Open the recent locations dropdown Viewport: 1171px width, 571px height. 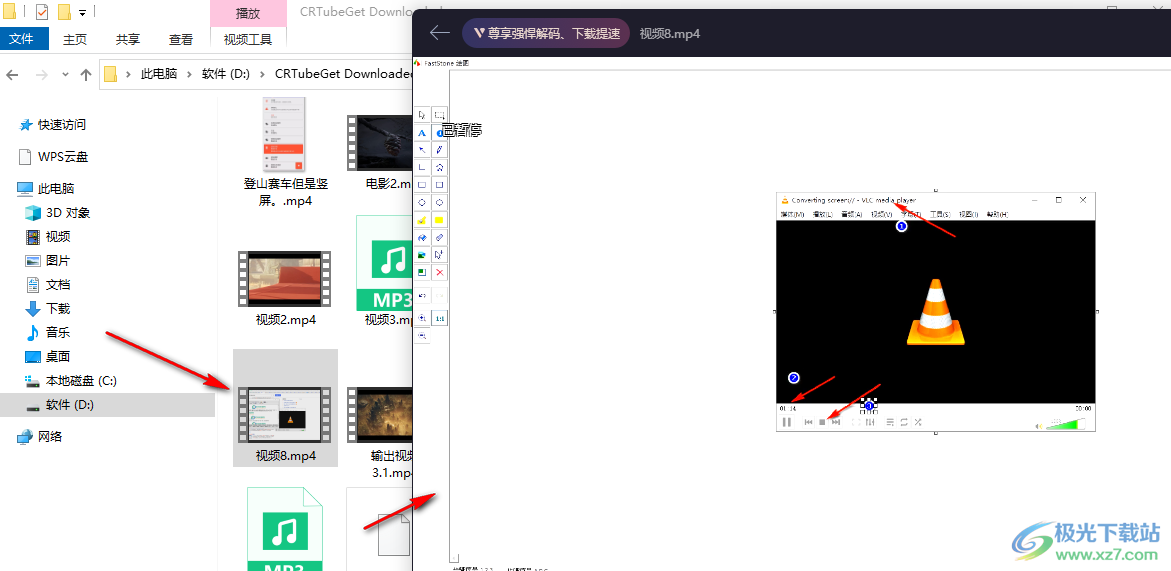pos(65,74)
